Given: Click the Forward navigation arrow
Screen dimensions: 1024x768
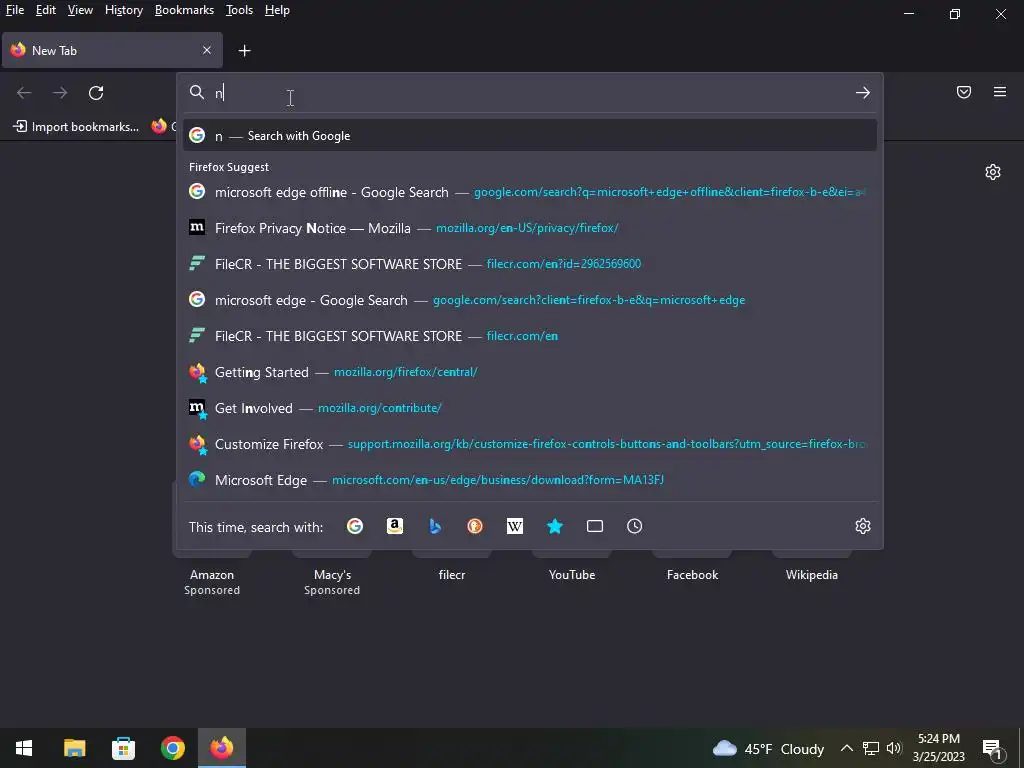Looking at the screenshot, I should pyautogui.click(x=60, y=93).
